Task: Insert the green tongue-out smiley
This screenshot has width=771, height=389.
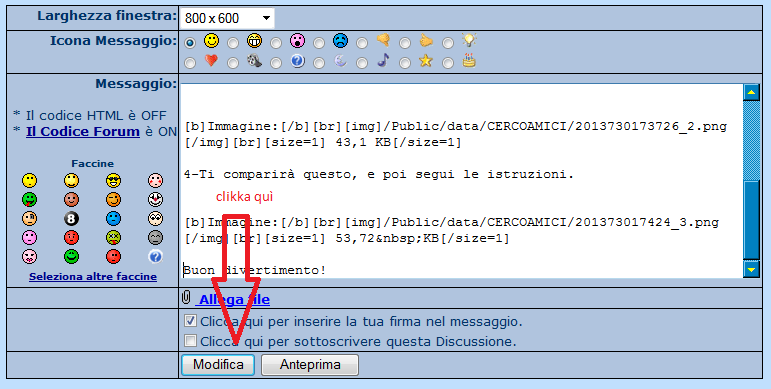Action: pyautogui.click(x=30, y=200)
